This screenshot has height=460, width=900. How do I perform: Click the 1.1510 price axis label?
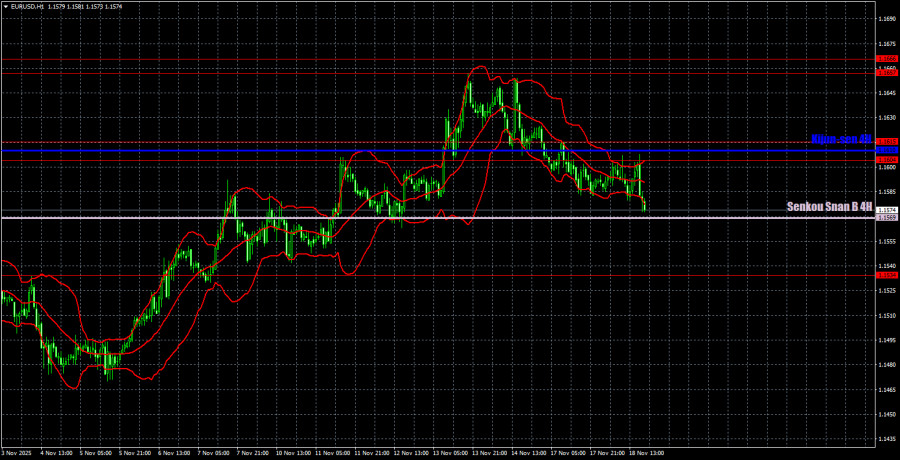pos(886,315)
